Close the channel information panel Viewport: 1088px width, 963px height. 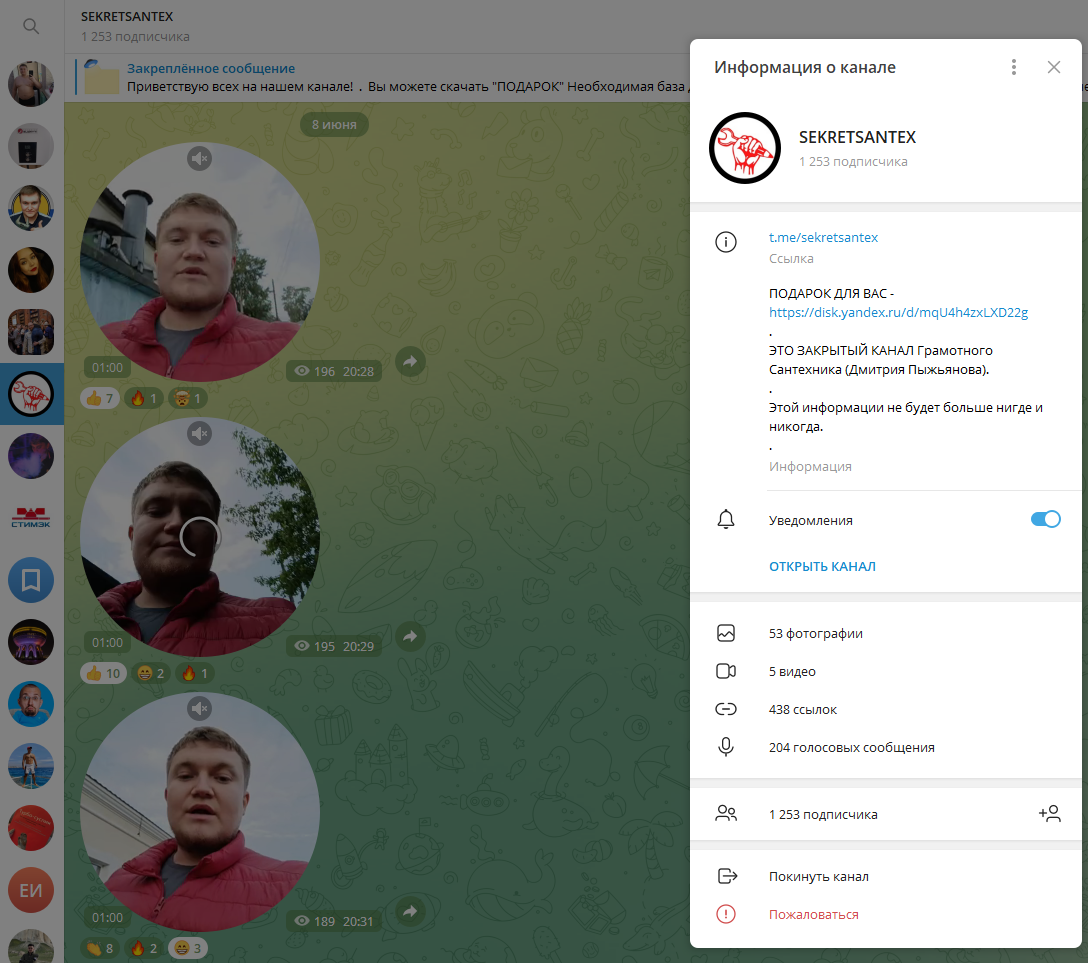click(x=1053, y=67)
